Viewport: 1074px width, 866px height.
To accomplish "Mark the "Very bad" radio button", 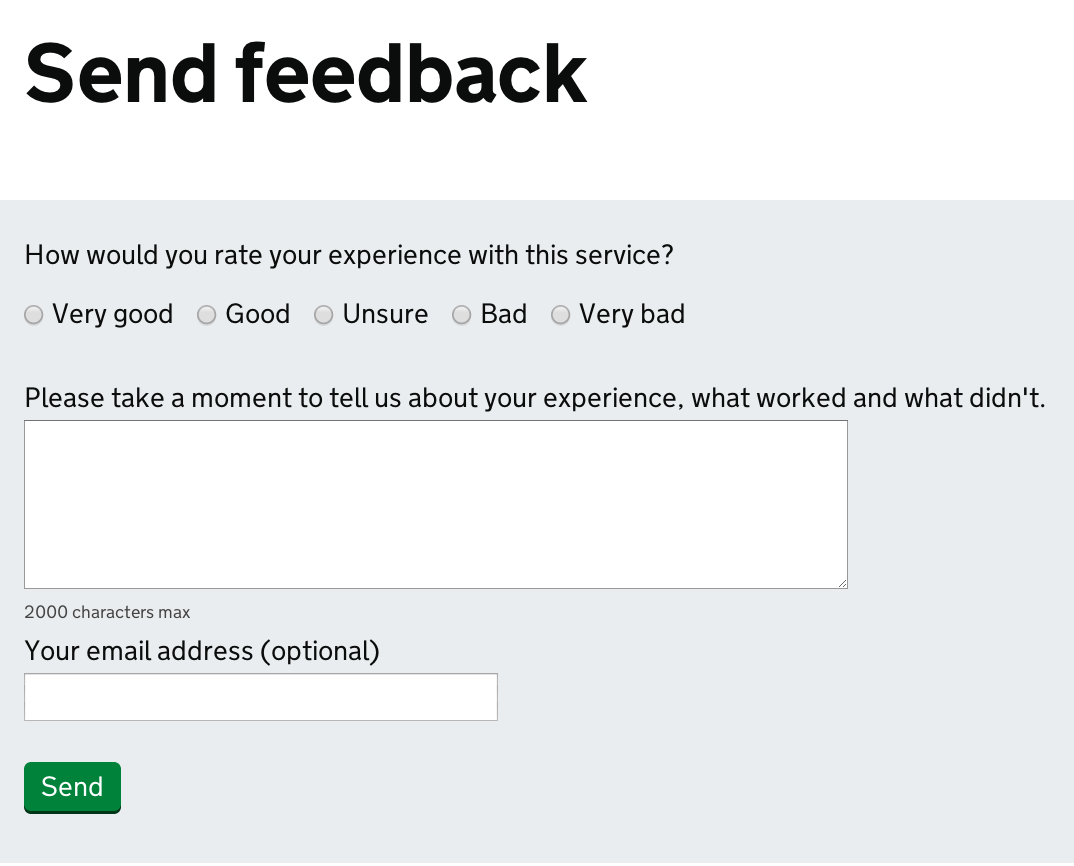I will 560,315.
